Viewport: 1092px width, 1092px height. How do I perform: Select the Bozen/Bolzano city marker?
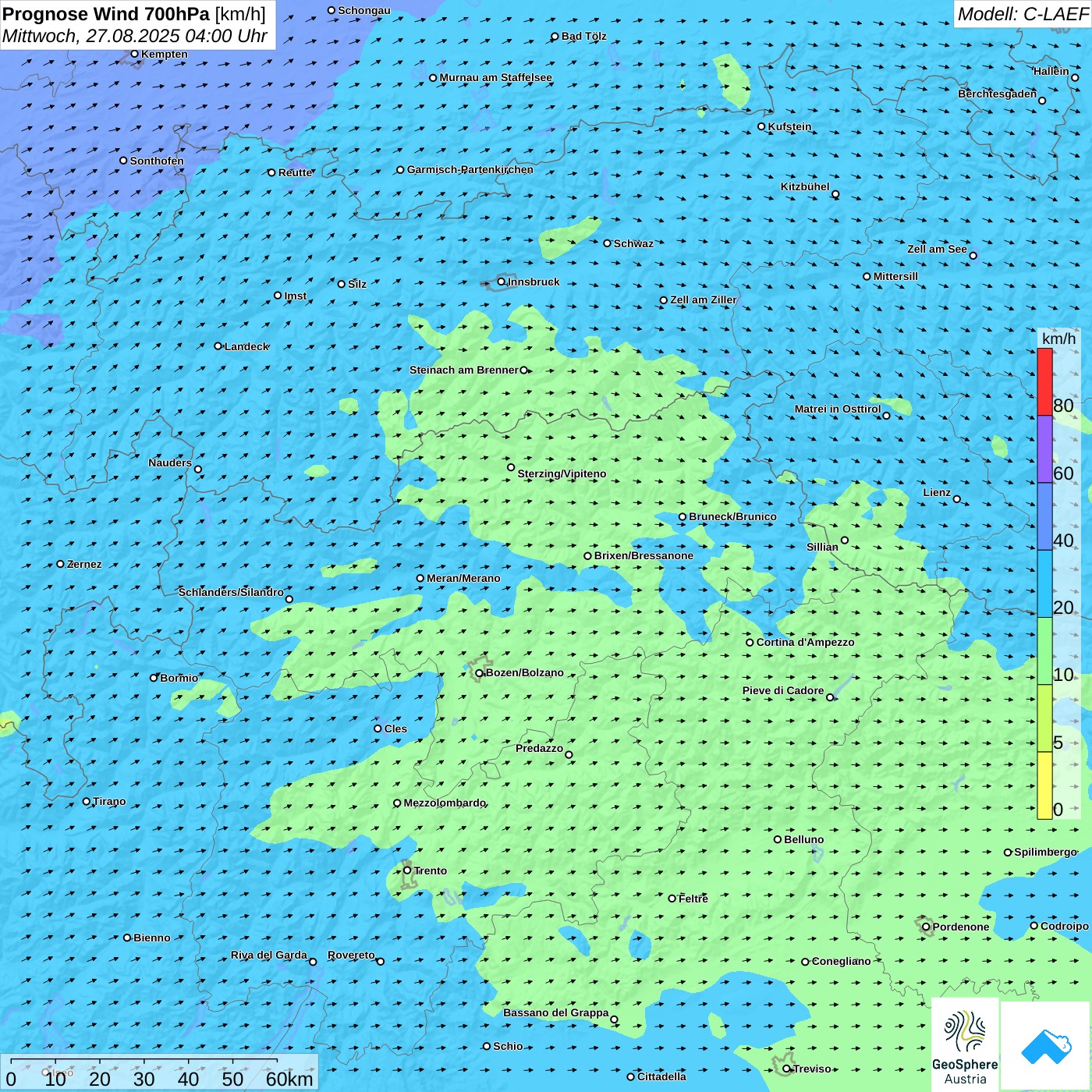pyautogui.click(x=479, y=673)
